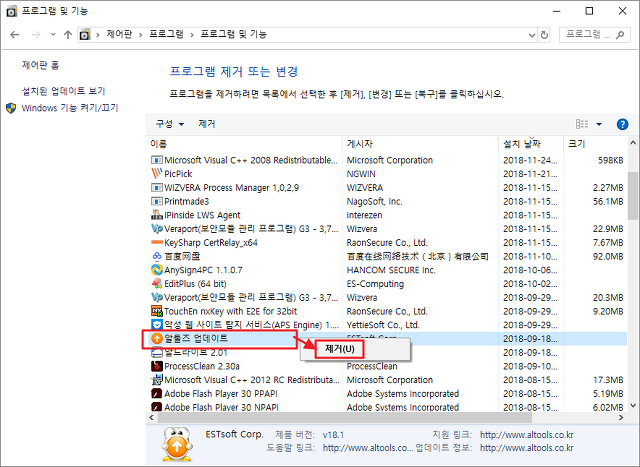Click 프로그램 breadcrumb in address bar
Screen dimensions: 640x467
166,35
